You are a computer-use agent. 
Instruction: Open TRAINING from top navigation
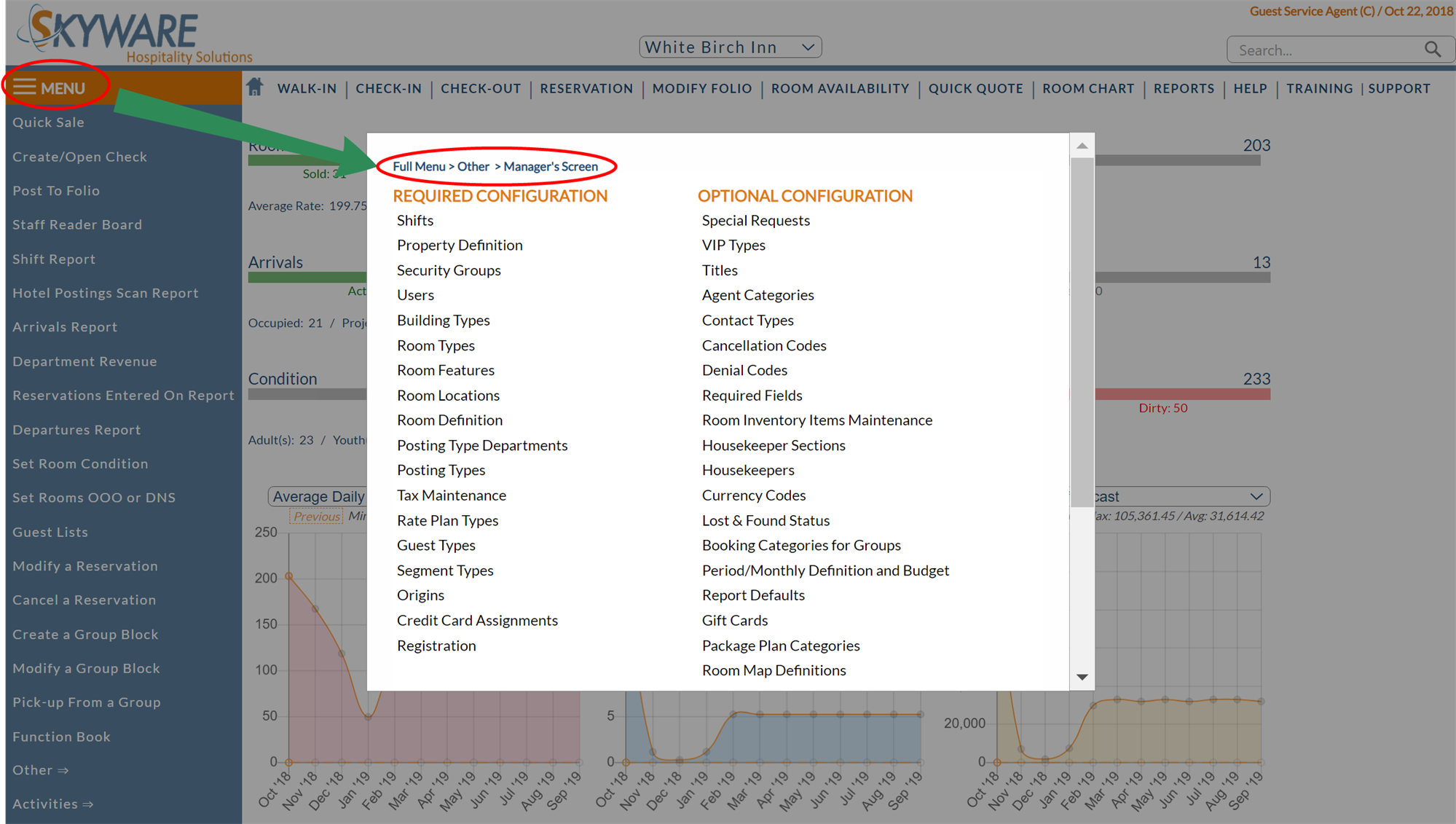tap(1319, 88)
